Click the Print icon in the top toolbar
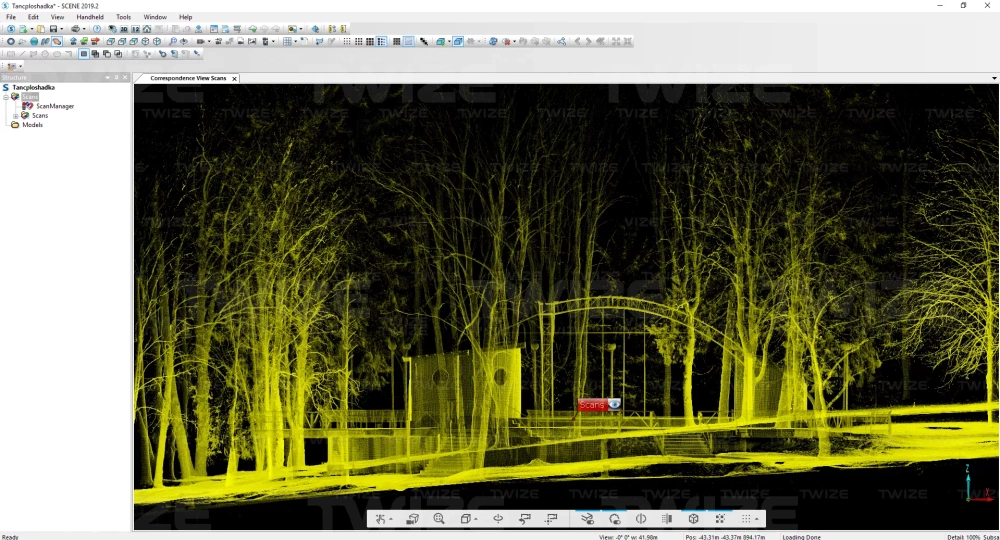This screenshot has height=540, width=1000. tap(75, 29)
